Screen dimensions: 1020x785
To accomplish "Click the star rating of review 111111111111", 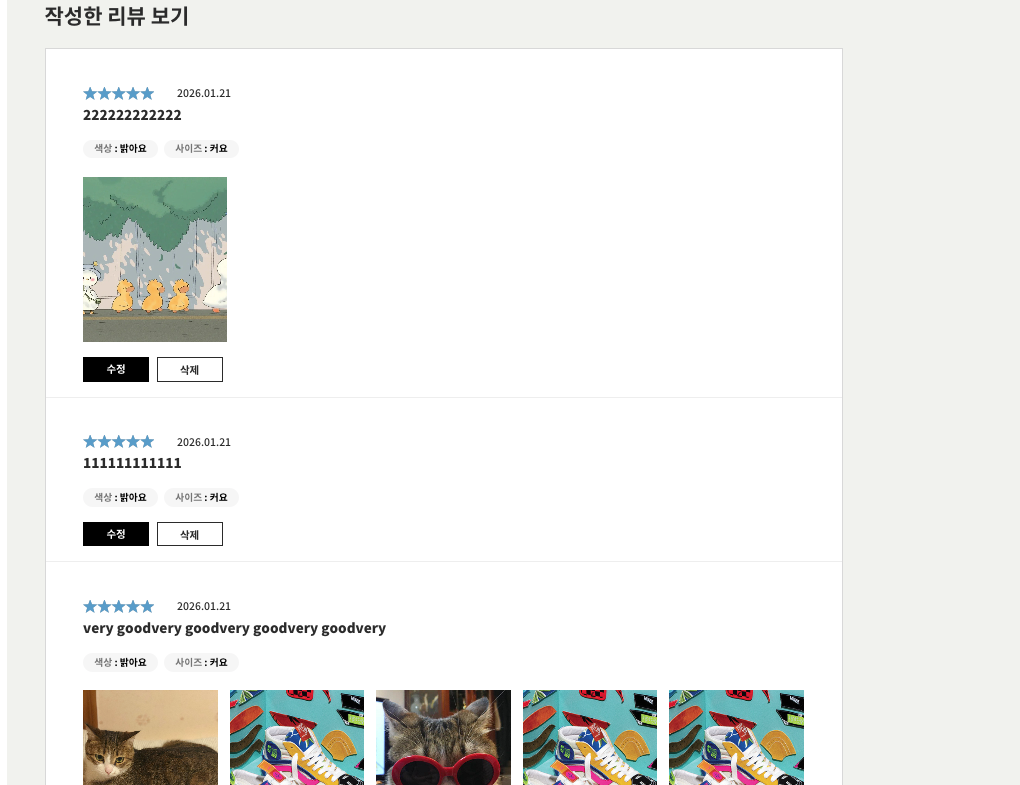I will click(x=118, y=442).
